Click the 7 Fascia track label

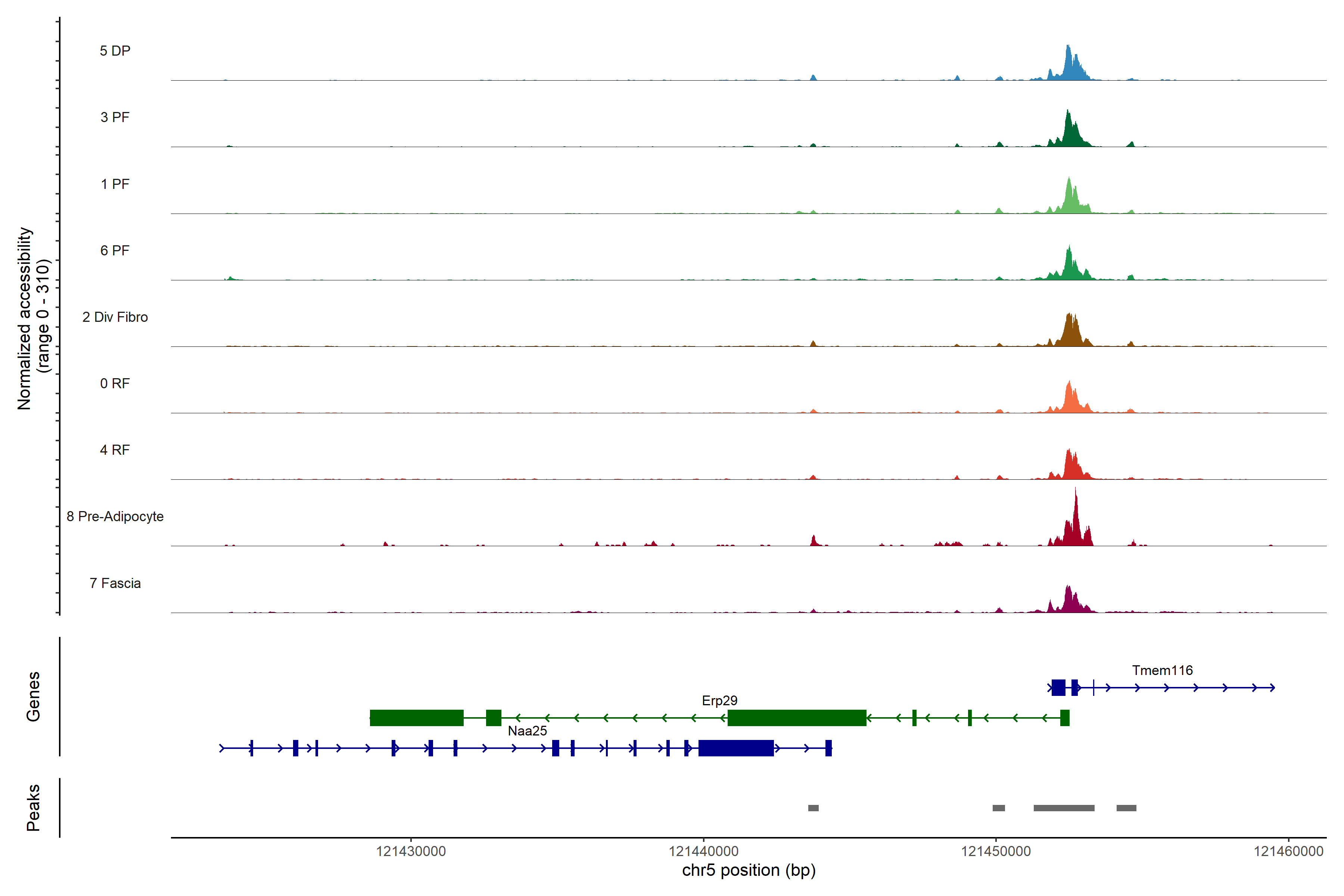[115, 584]
